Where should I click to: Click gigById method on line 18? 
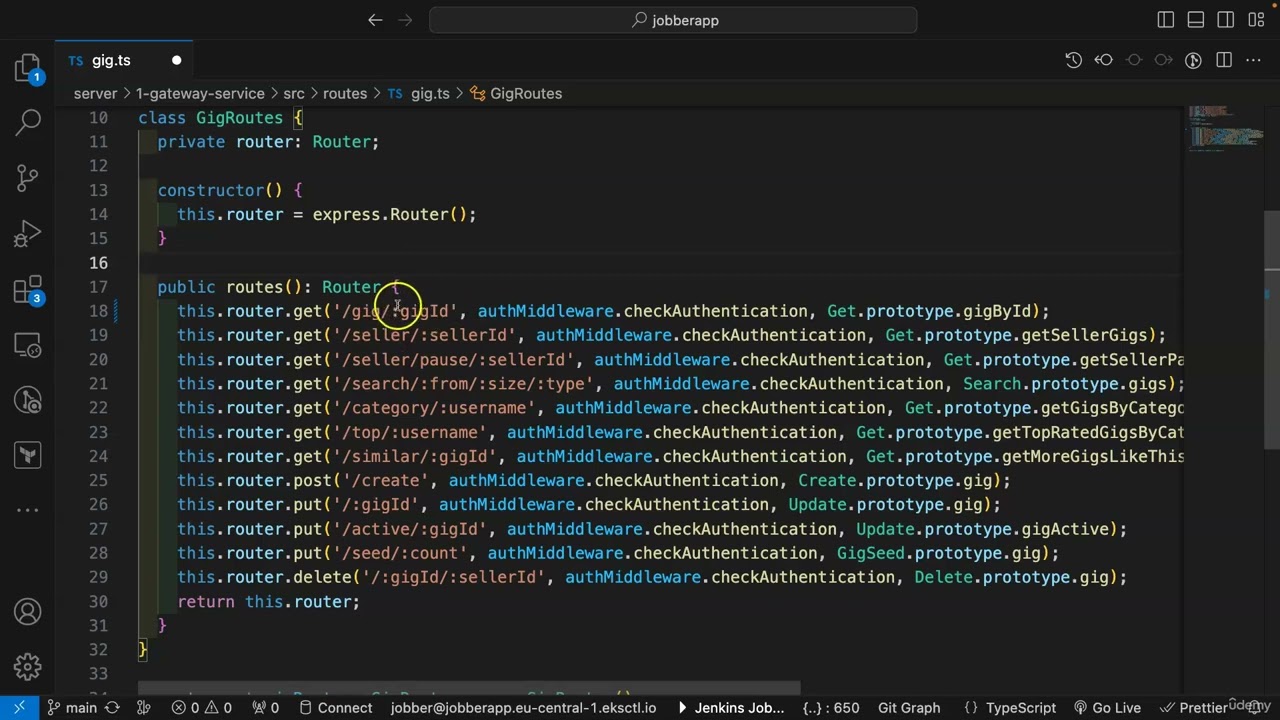(997, 311)
